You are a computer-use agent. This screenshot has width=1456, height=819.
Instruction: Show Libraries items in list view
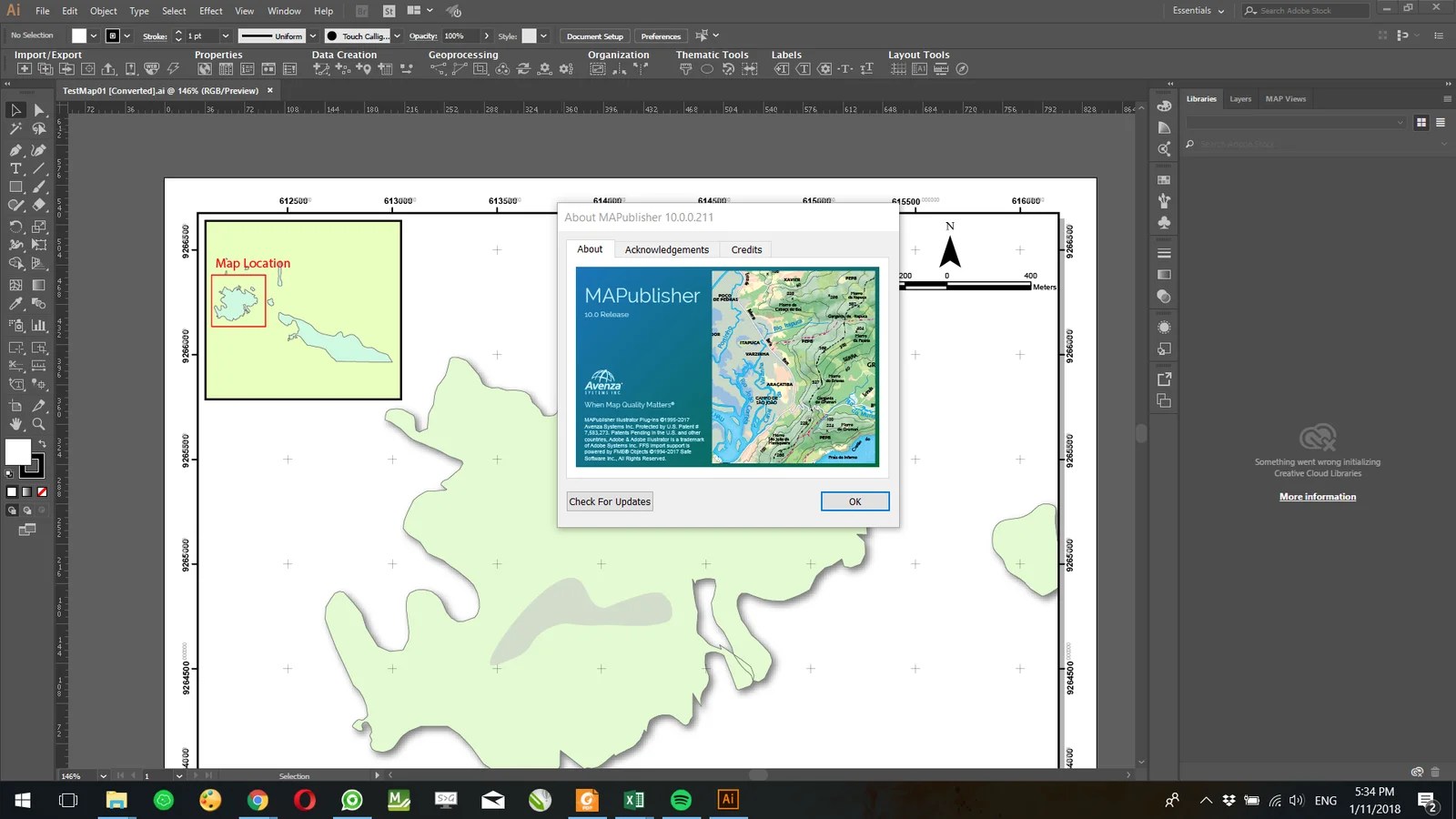(1441, 123)
